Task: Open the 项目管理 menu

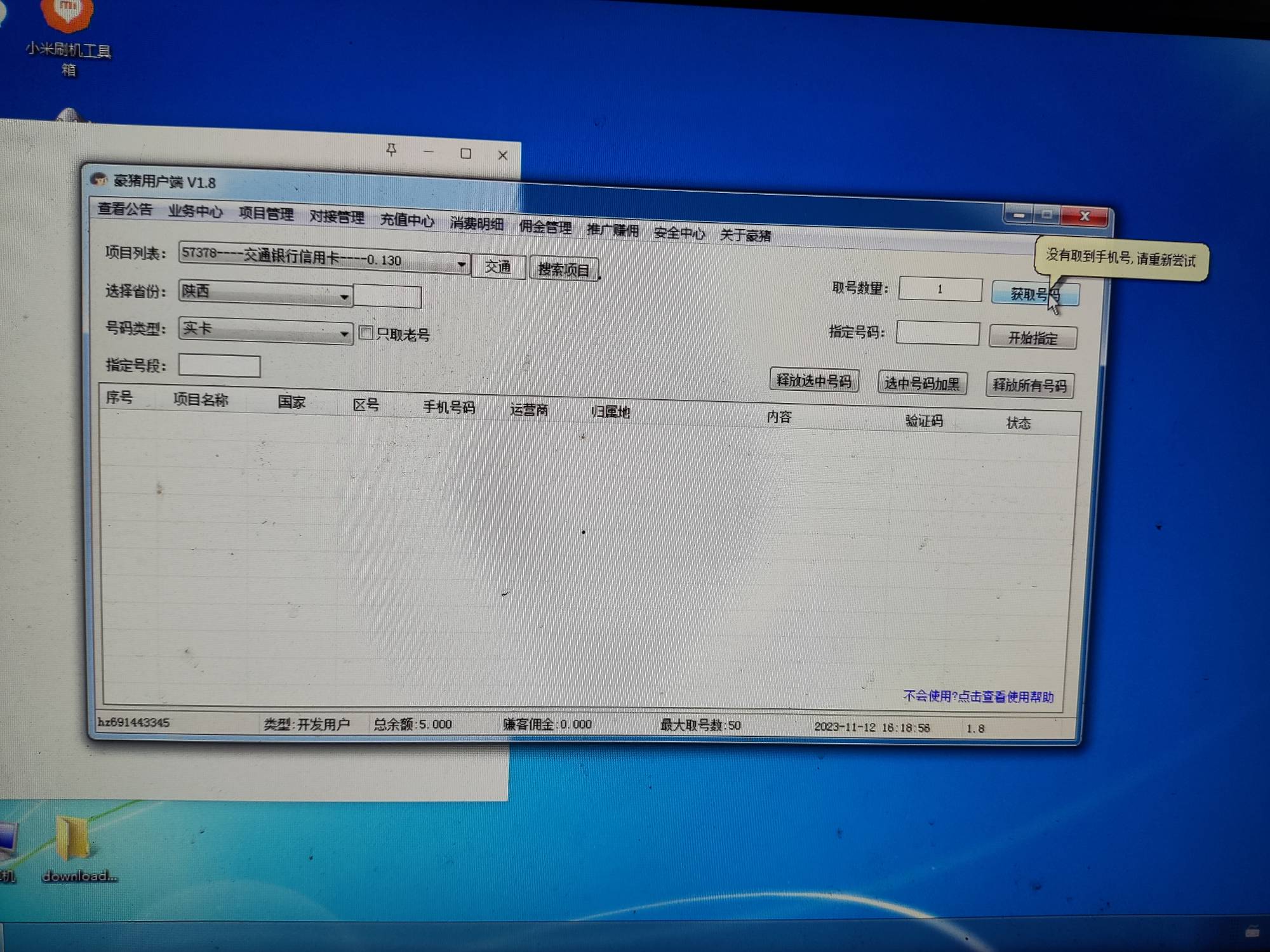Action: click(266, 215)
